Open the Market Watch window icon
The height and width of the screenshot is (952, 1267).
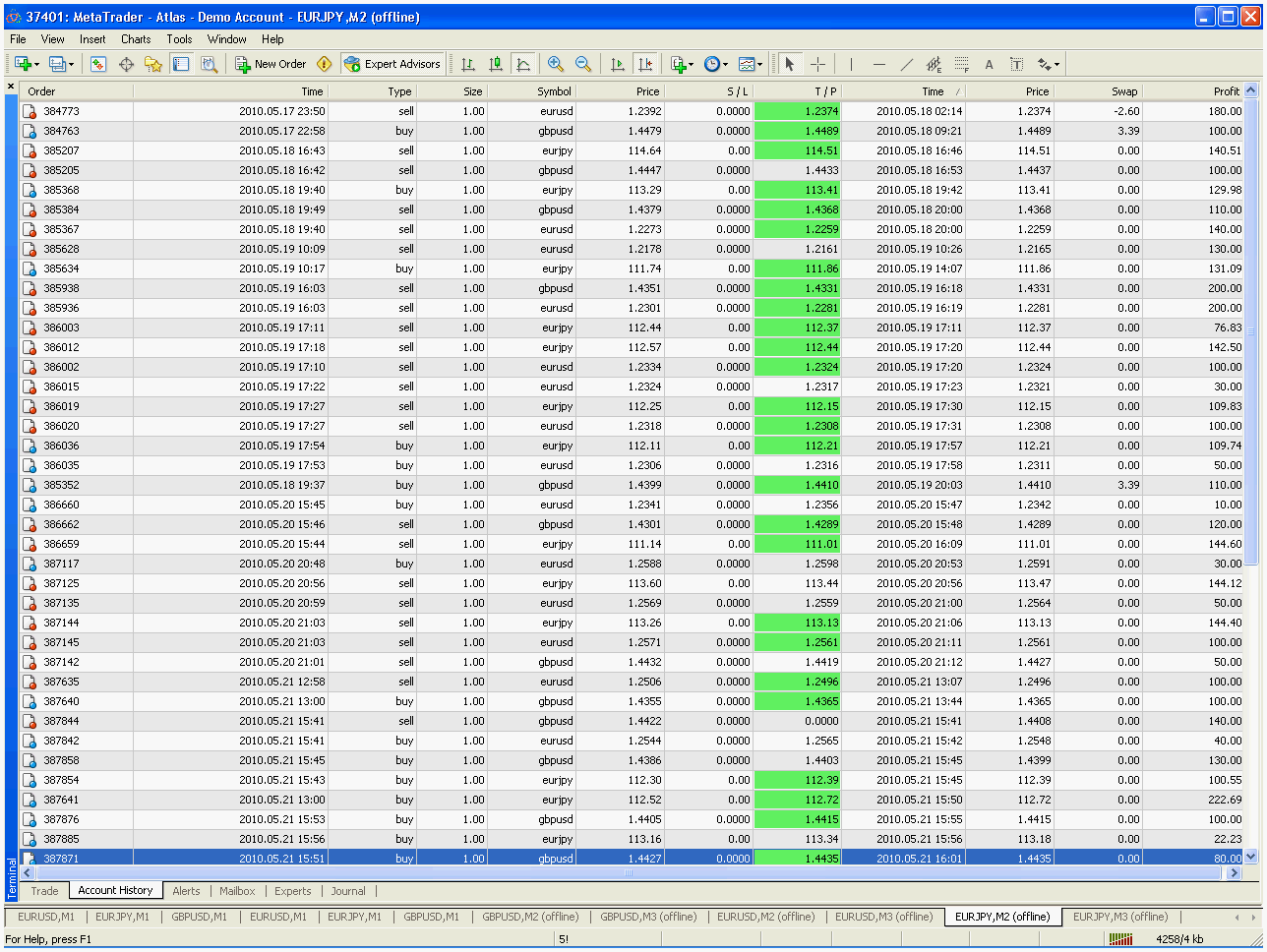tap(98, 64)
